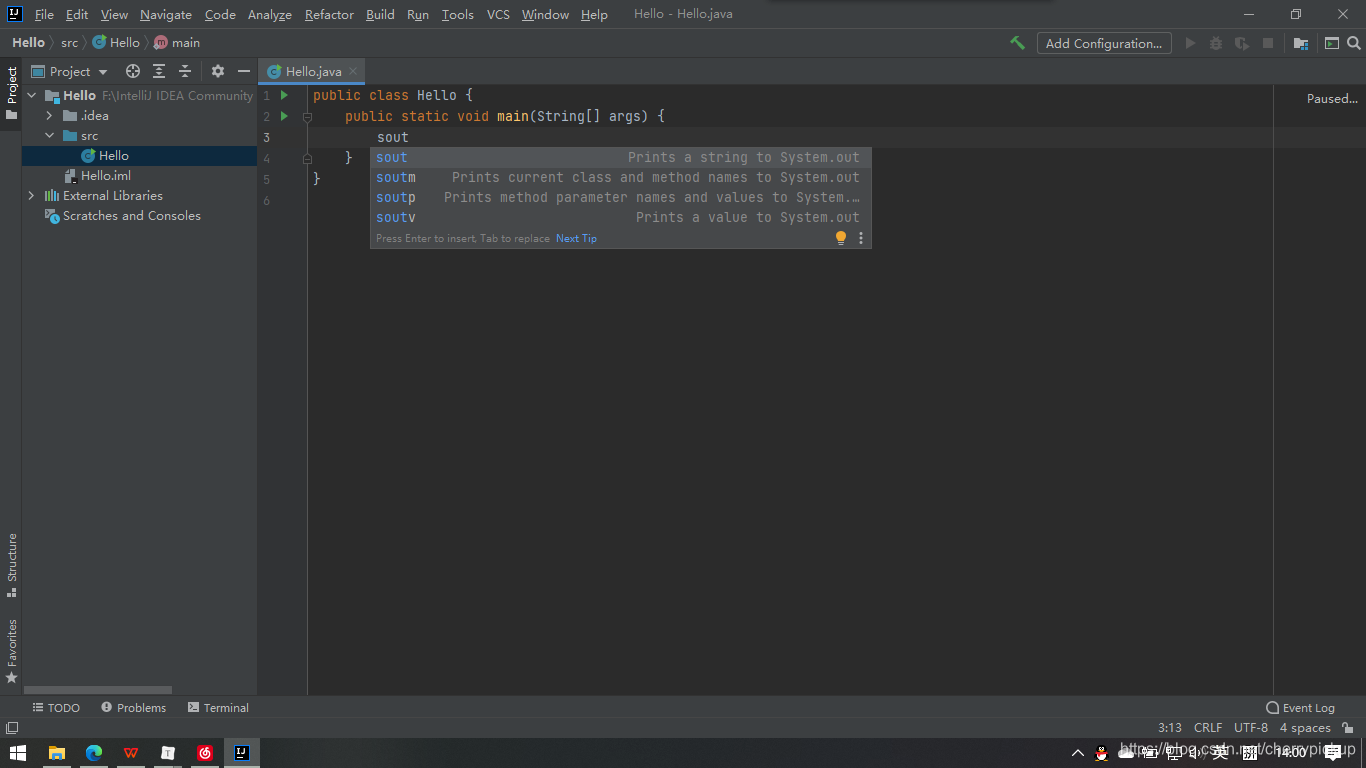Open the Code menu
Viewport: 1366px width, 768px height.
pos(220,14)
